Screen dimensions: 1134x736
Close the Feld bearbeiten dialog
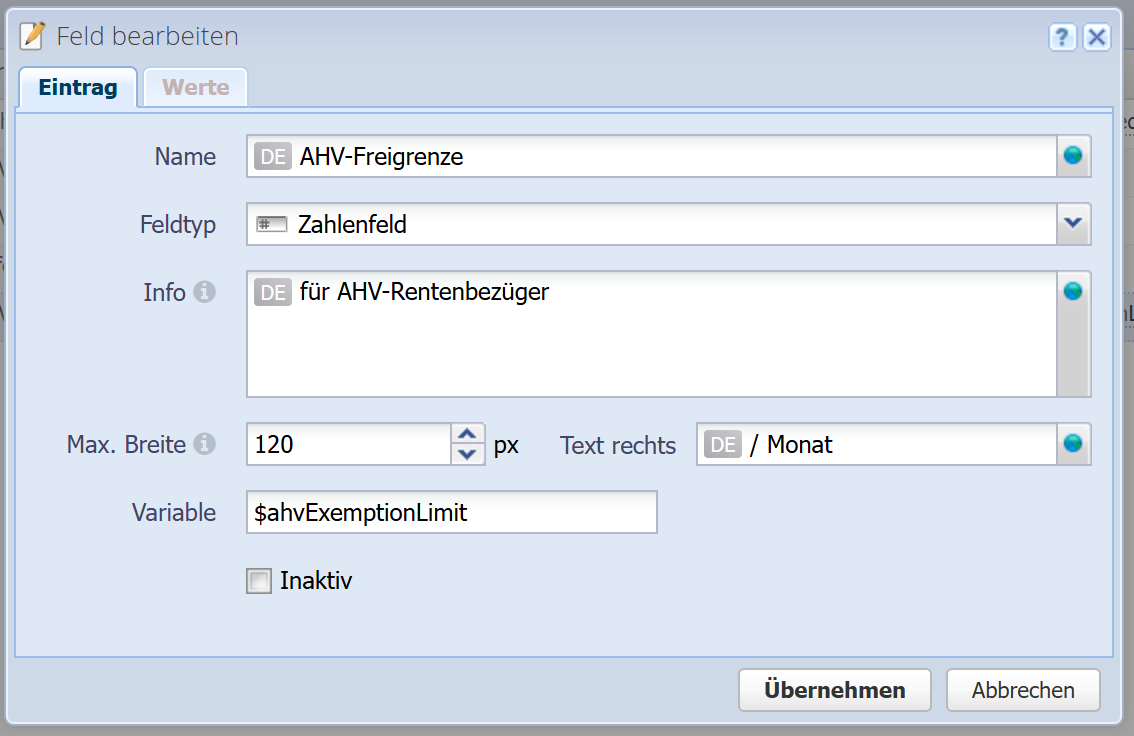[1097, 38]
